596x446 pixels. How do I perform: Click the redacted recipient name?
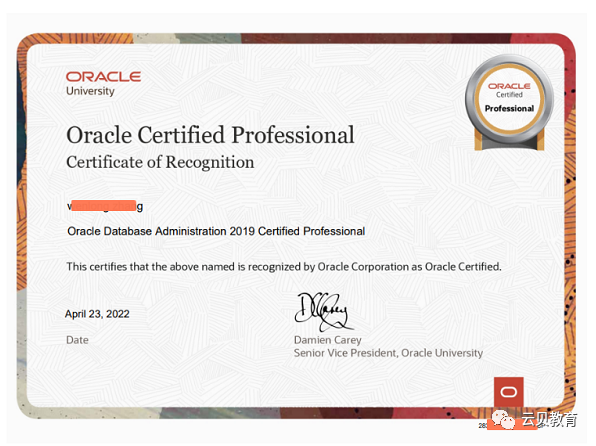pyautogui.click(x=105, y=206)
